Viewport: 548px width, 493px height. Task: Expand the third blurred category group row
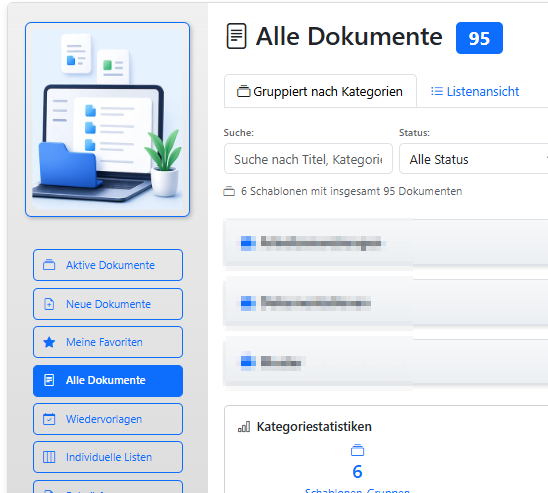[x=385, y=362]
